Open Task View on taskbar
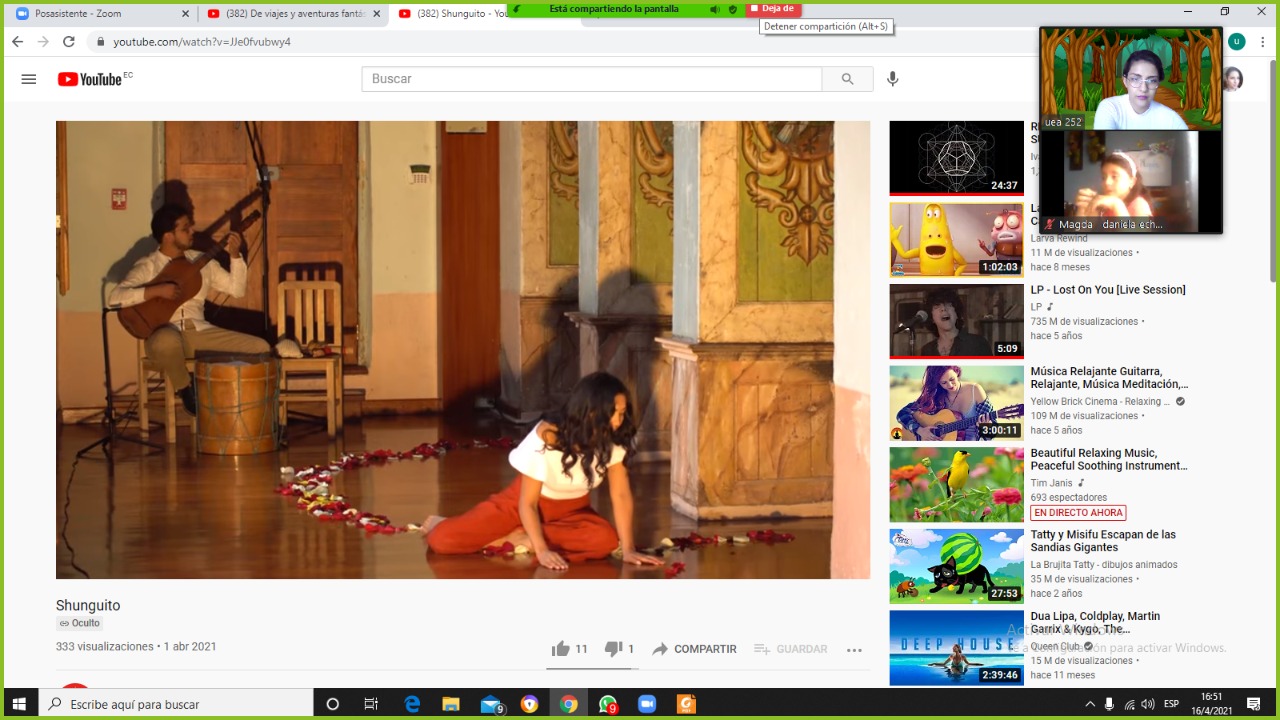Screen dimensions: 1280x720 pyautogui.click(x=371, y=704)
